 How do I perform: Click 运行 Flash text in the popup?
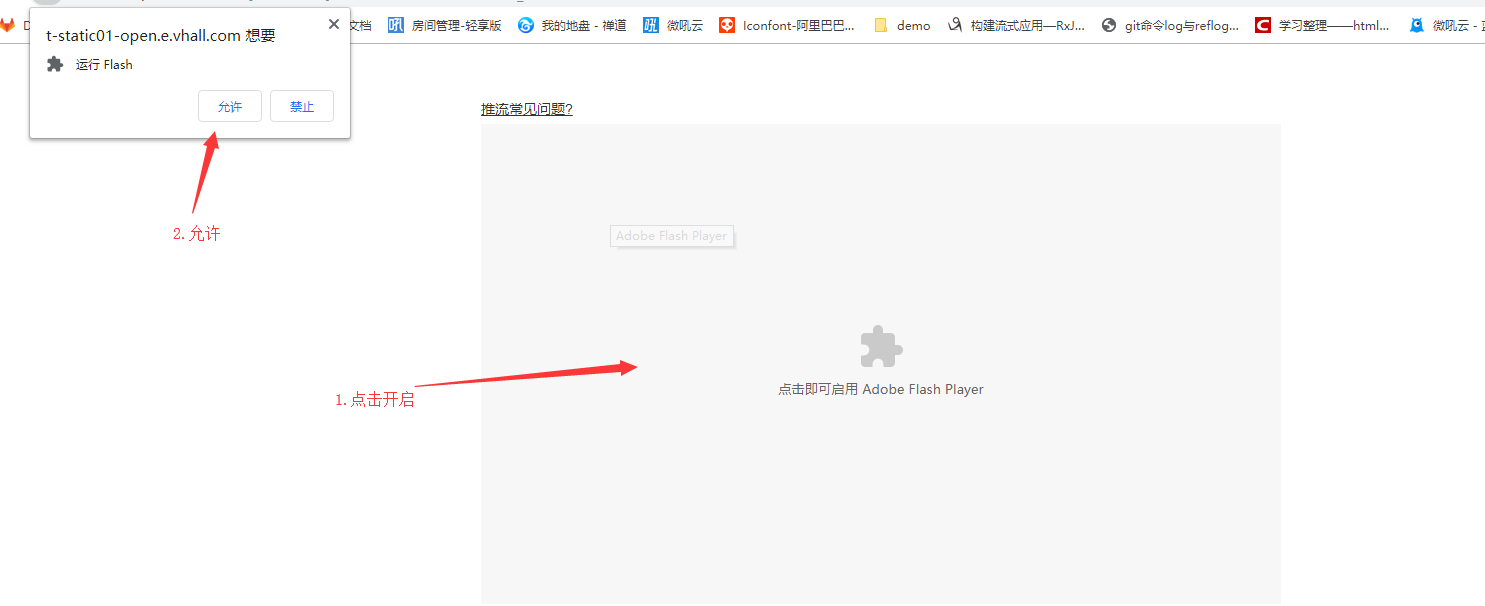tap(104, 64)
